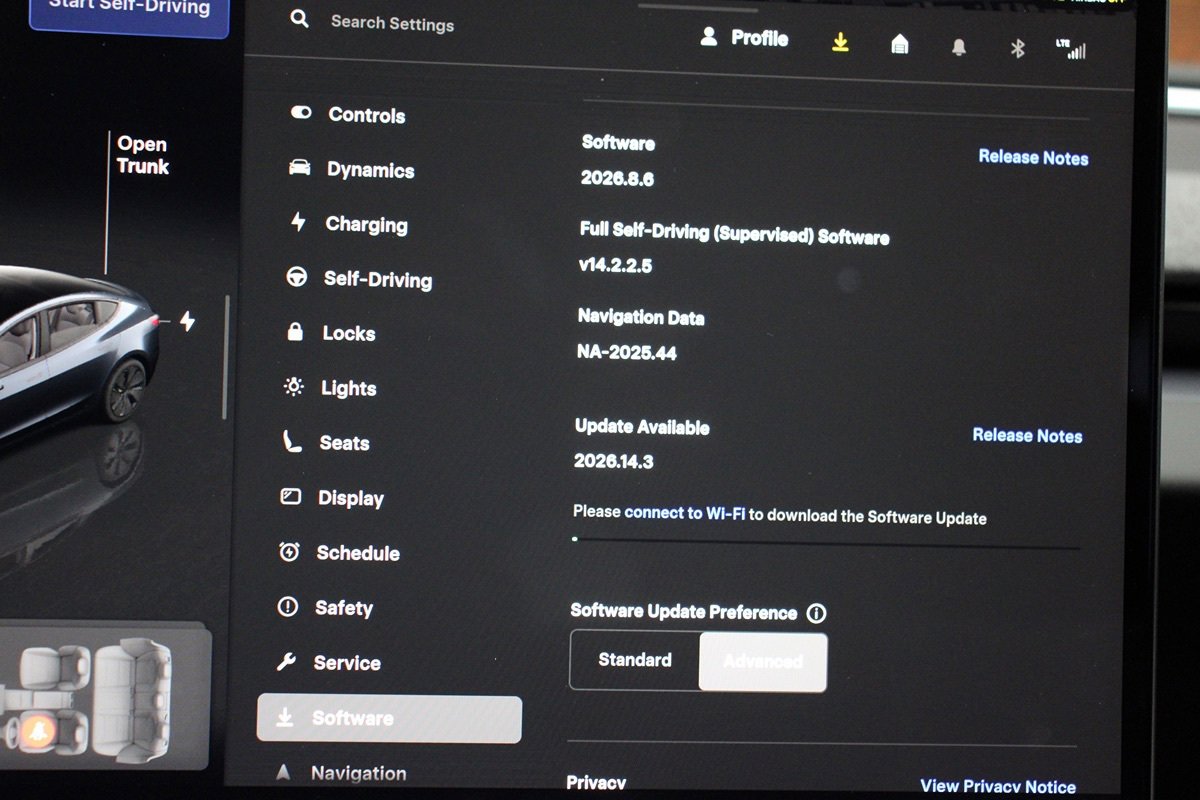This screenshot has width=1200, height=800.
Task: Tap the LTE signal strength icon
Action: coord(1071,49)
